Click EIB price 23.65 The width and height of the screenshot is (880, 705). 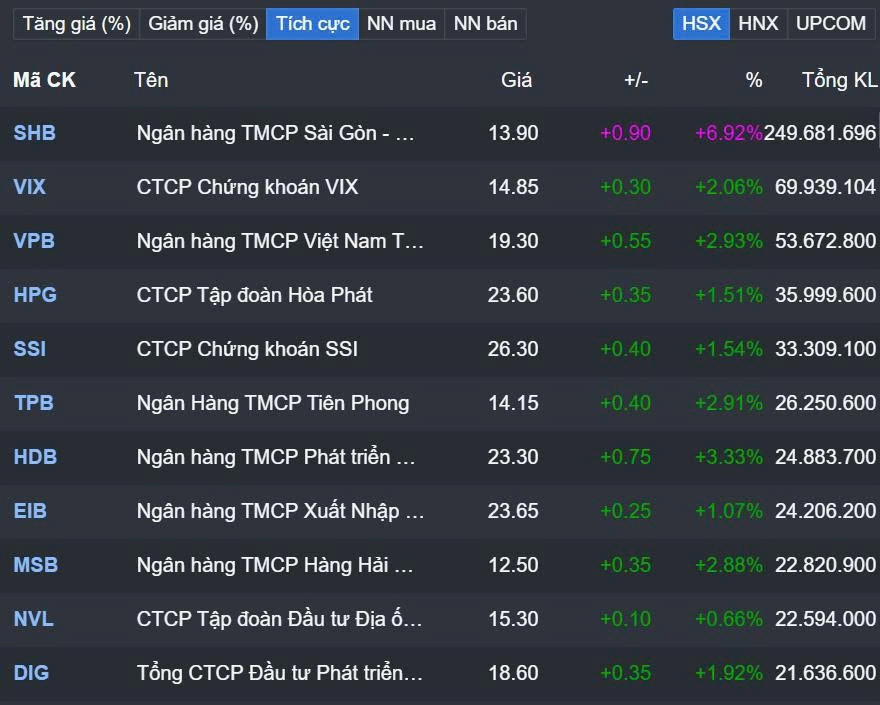tap(513, 511)
